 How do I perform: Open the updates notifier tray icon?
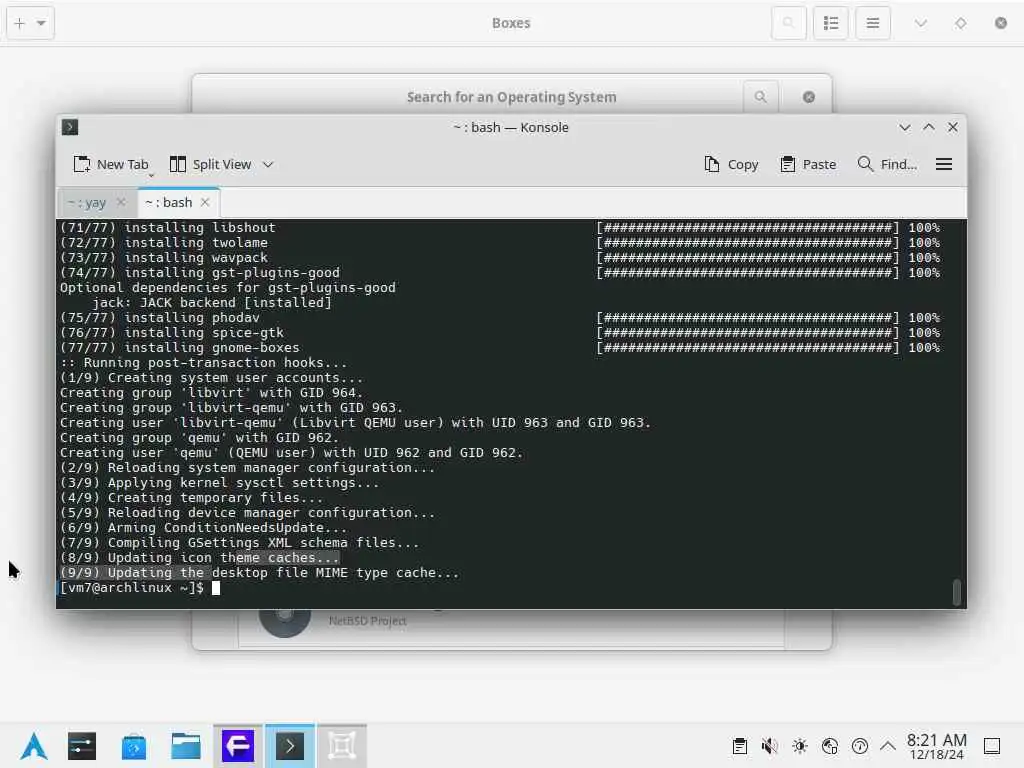tap(860, 746)
